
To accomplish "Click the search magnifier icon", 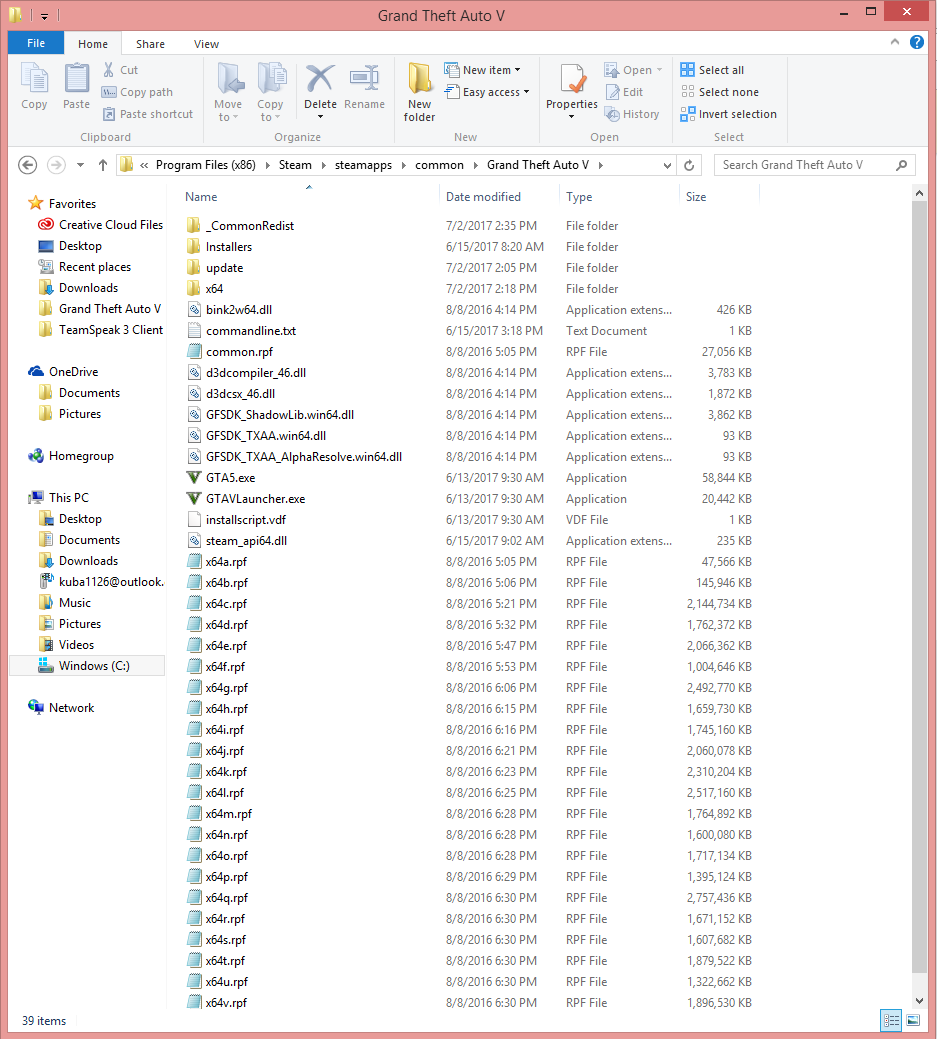I will [x=901, y=165].
